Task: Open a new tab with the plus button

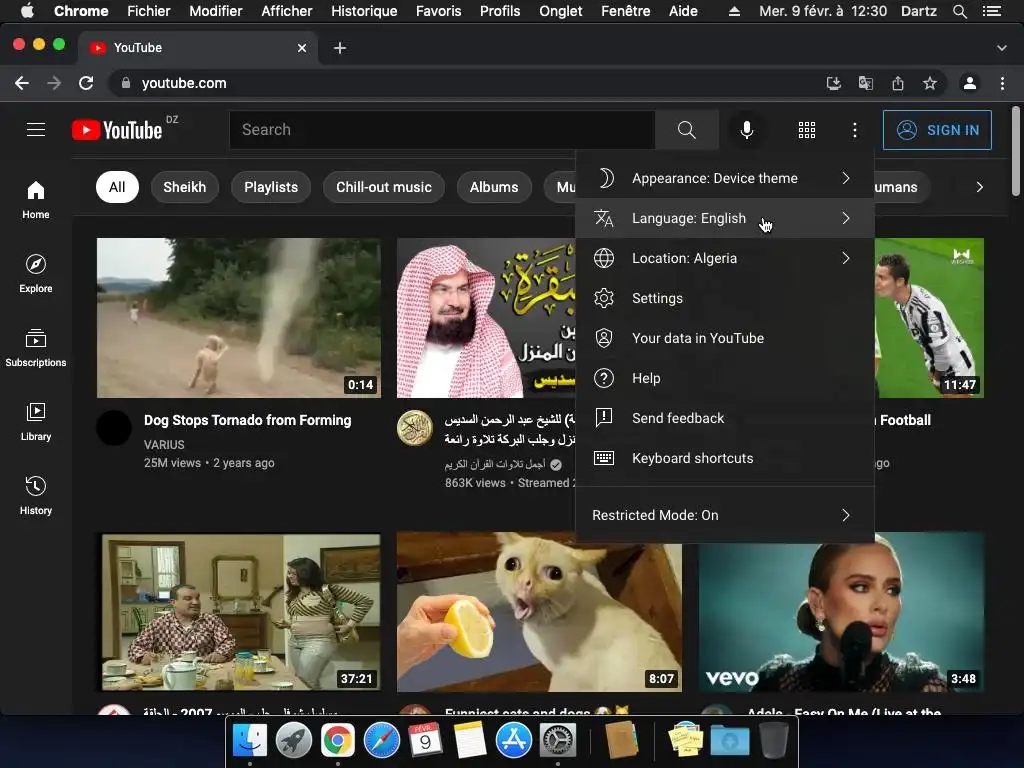Action: click(340, 48)
